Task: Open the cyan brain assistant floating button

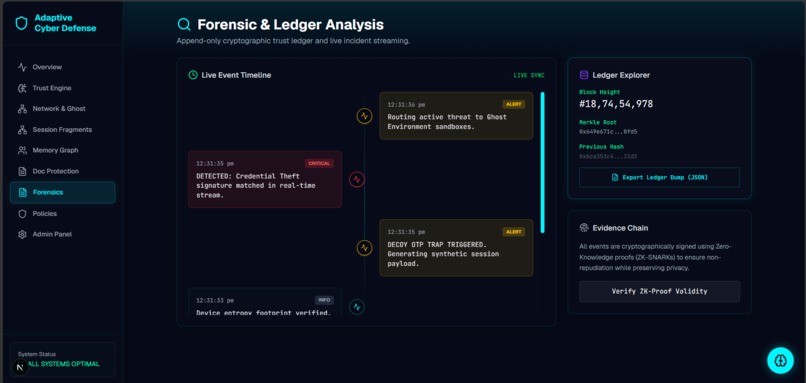Action: (780, 360)
